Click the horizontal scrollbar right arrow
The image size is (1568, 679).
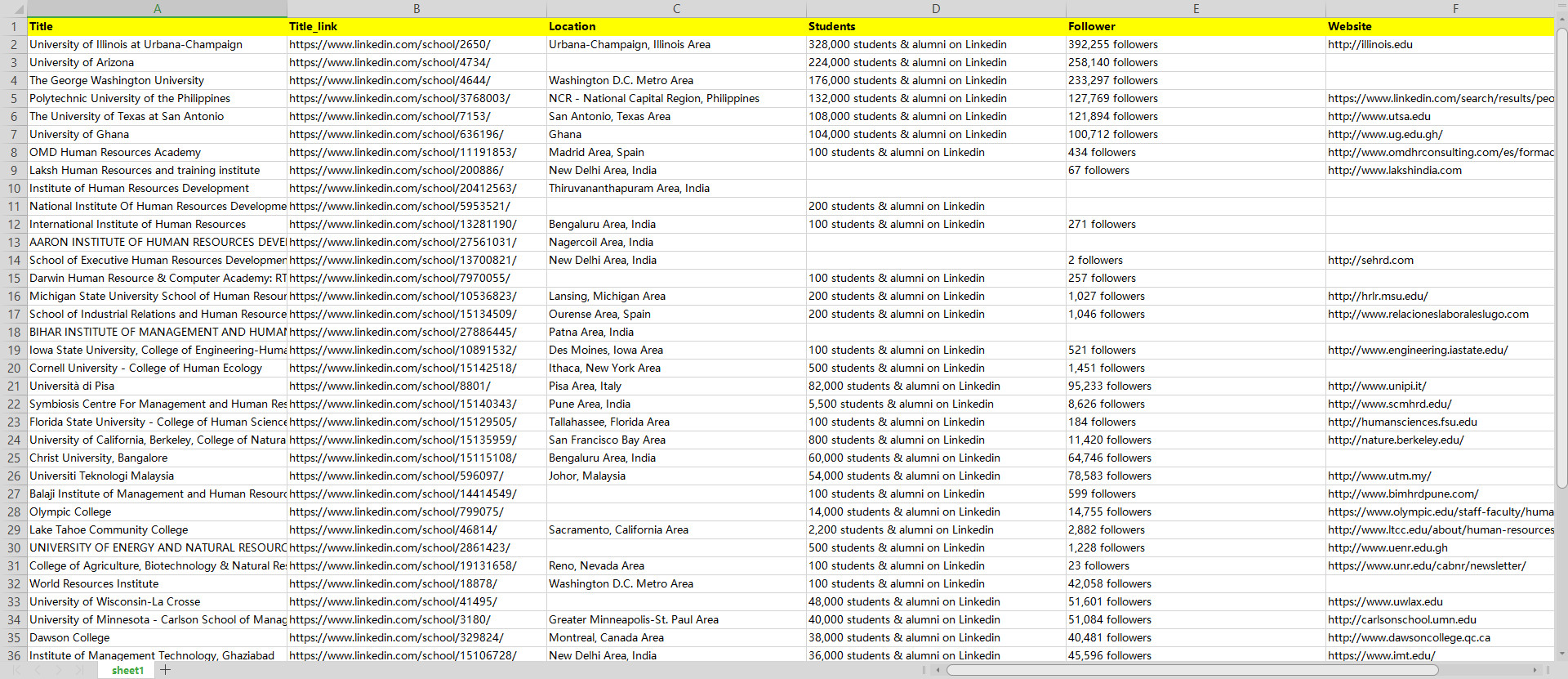[1536, 670]
